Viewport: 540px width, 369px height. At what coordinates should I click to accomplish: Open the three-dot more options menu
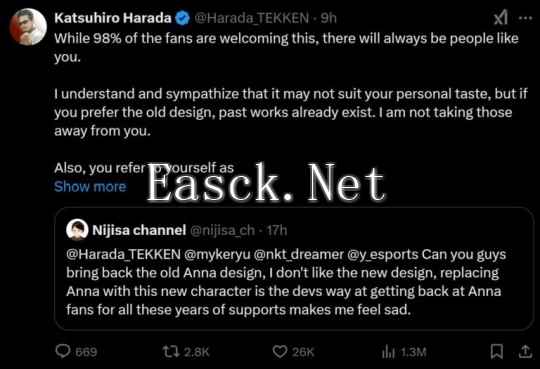(525, 18)
